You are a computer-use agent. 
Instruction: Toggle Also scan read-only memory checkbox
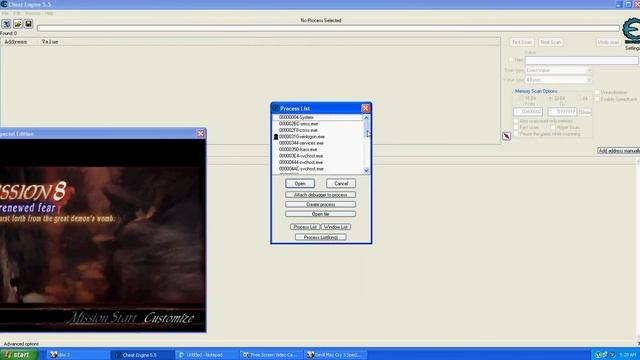click(516, 121)
